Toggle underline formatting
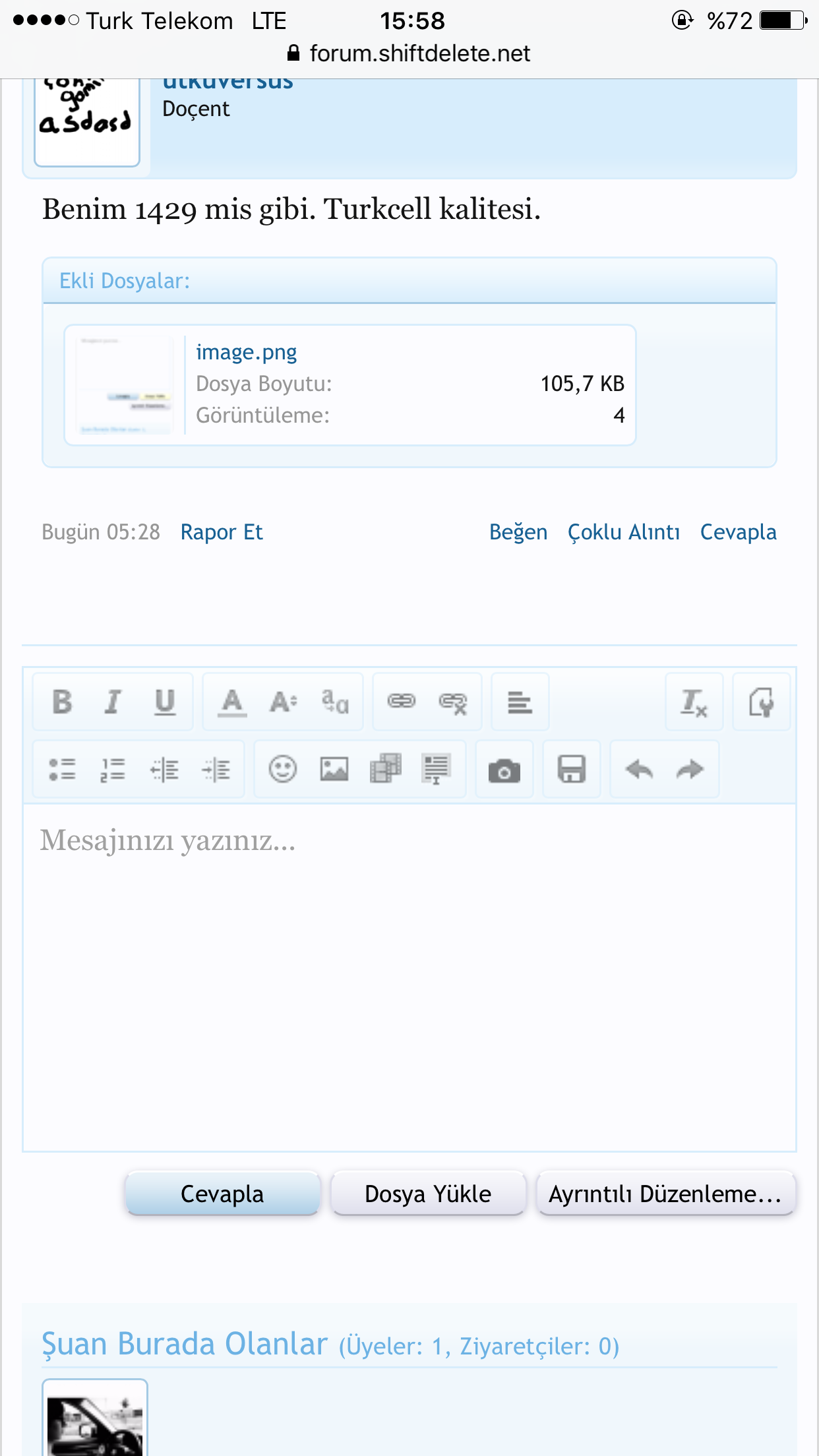Viewport: 819px width, 1456px height. pyautogui.click(x=165, y=702)
